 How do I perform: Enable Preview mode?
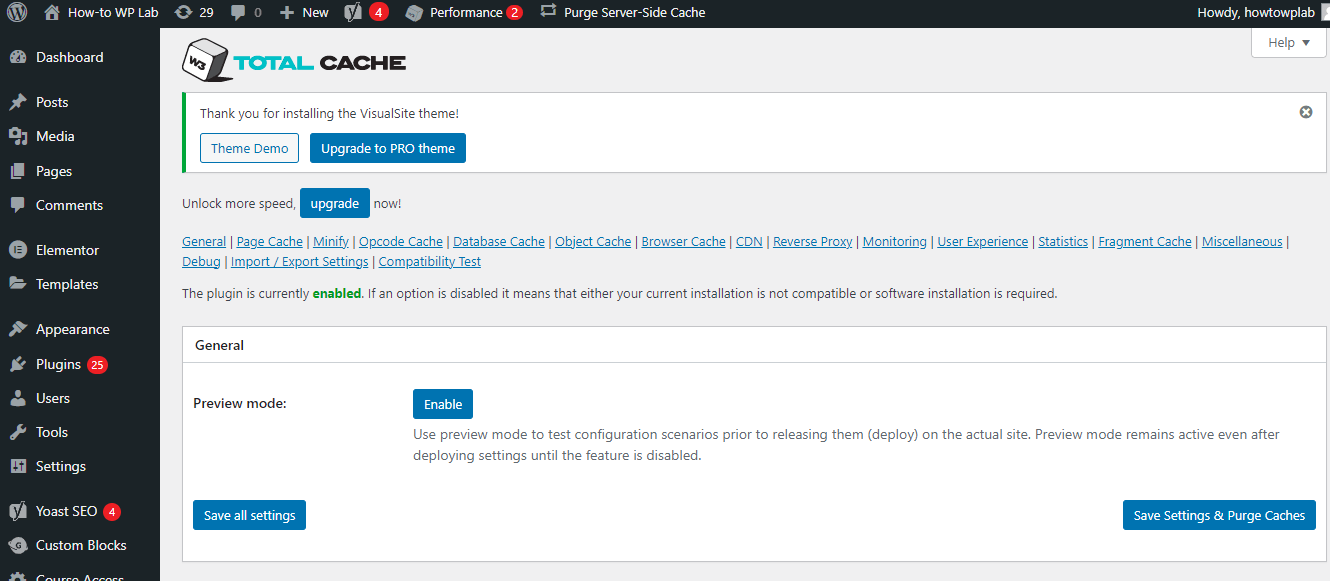click(443, 404)
